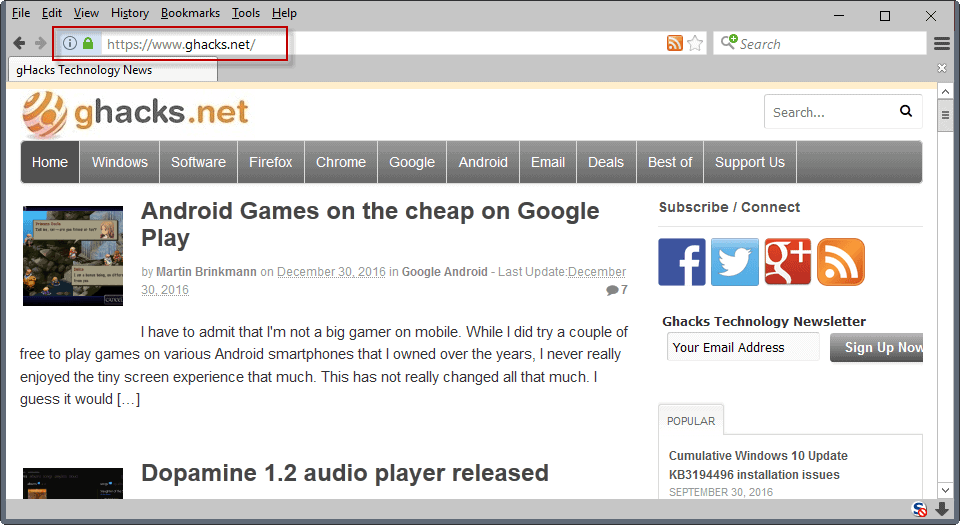Click the URL address field
Screen dimensions: 960x525
(x=383, y=44)
